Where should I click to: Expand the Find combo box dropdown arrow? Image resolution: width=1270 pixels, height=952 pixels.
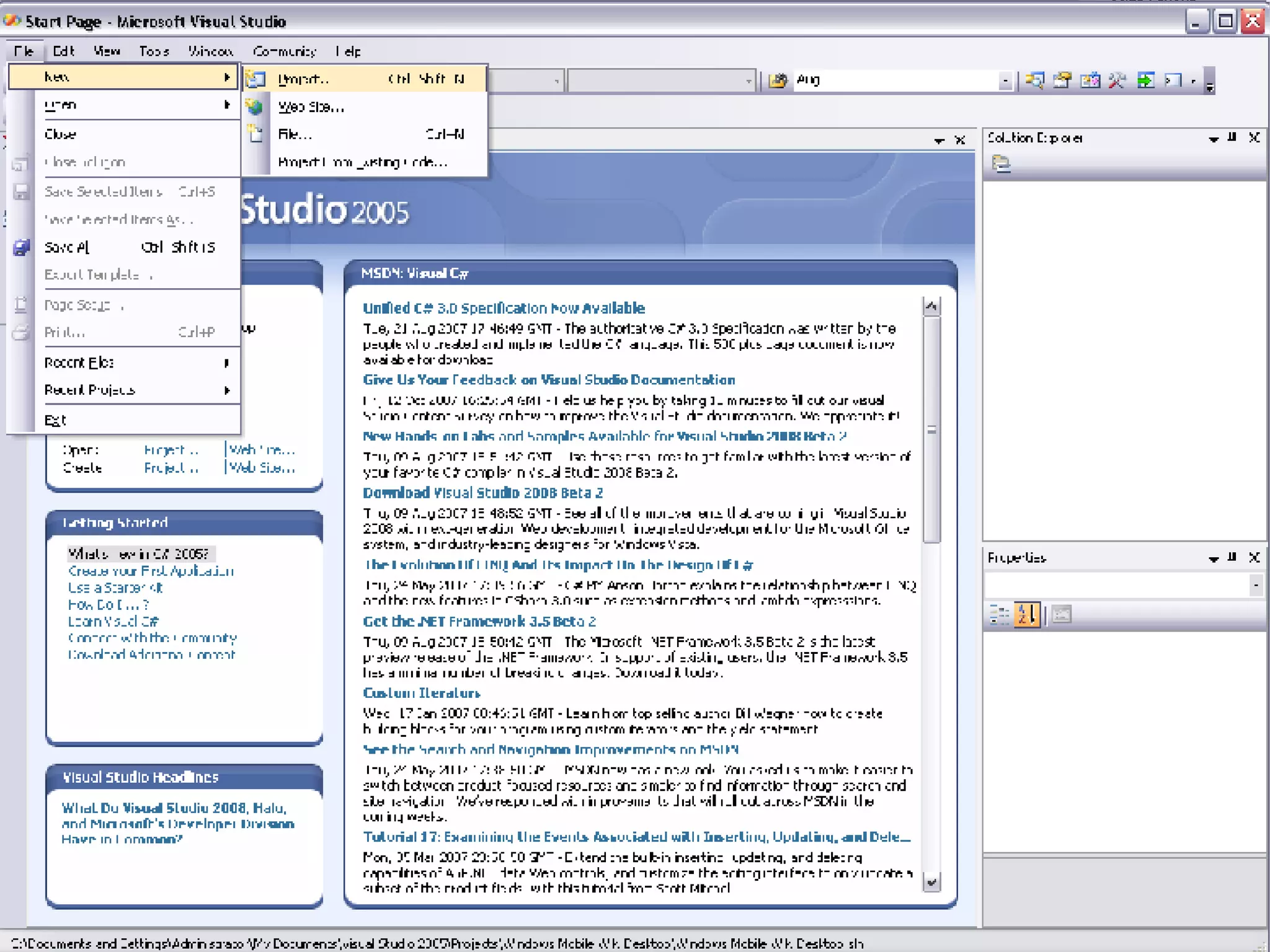[1005, 81]
